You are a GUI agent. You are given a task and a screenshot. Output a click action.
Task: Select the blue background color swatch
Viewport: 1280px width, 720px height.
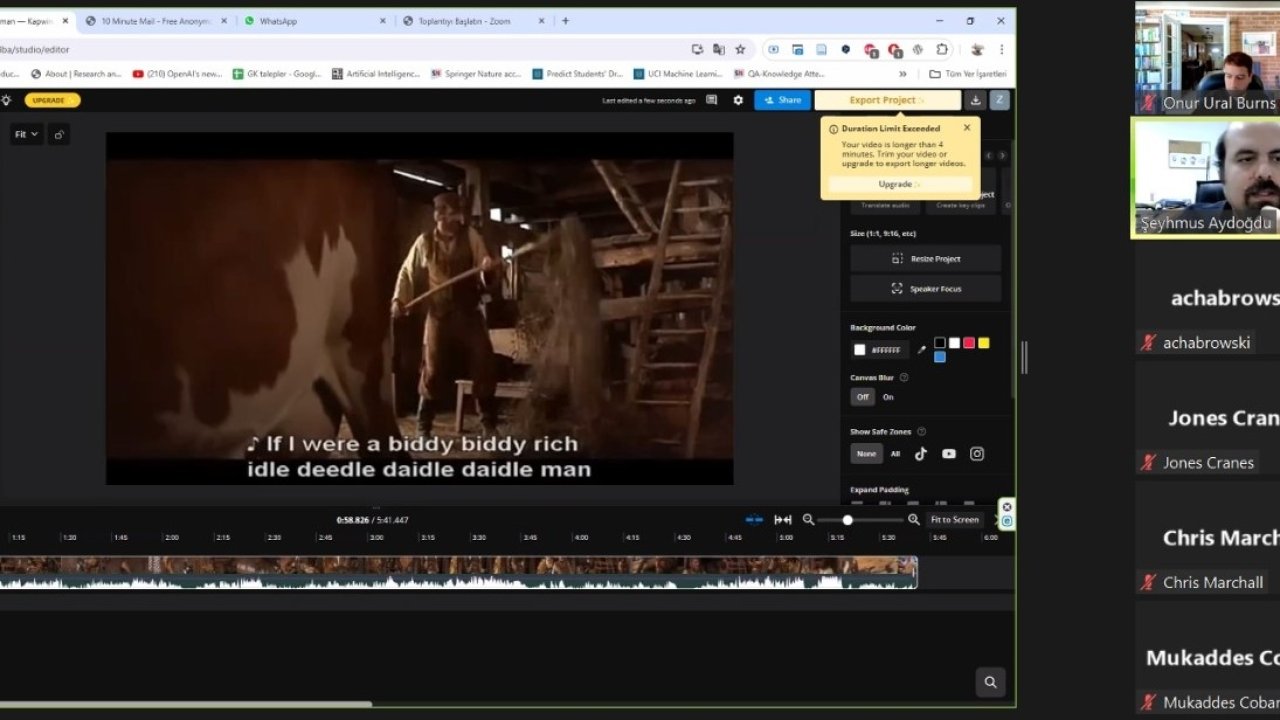[939, 357]
